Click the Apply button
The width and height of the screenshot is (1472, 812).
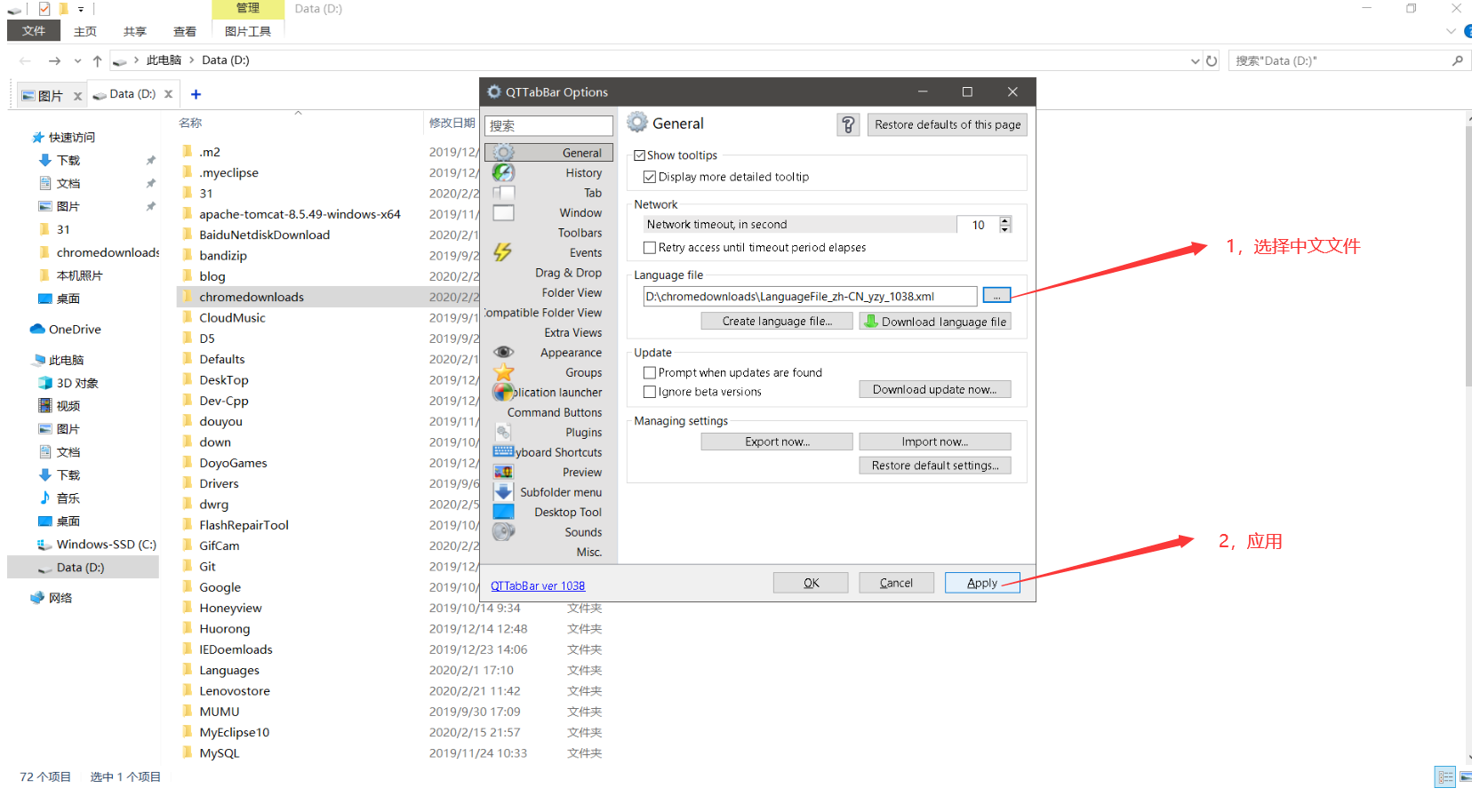pyautogui.click(x=982, y=583)
